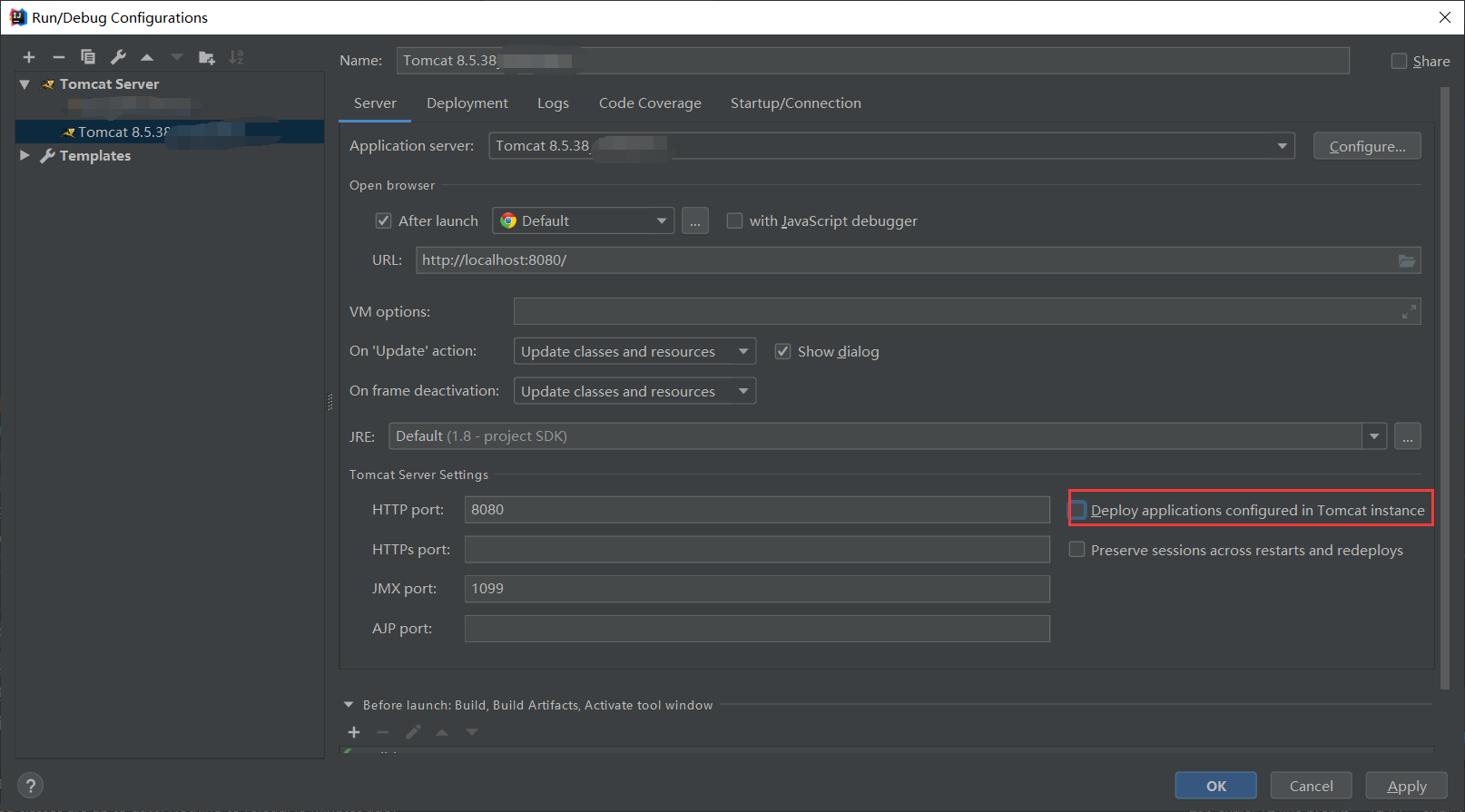Copy the selected configuration
This screenshot has height=812, width=1465.
click(x=88, y=57)
